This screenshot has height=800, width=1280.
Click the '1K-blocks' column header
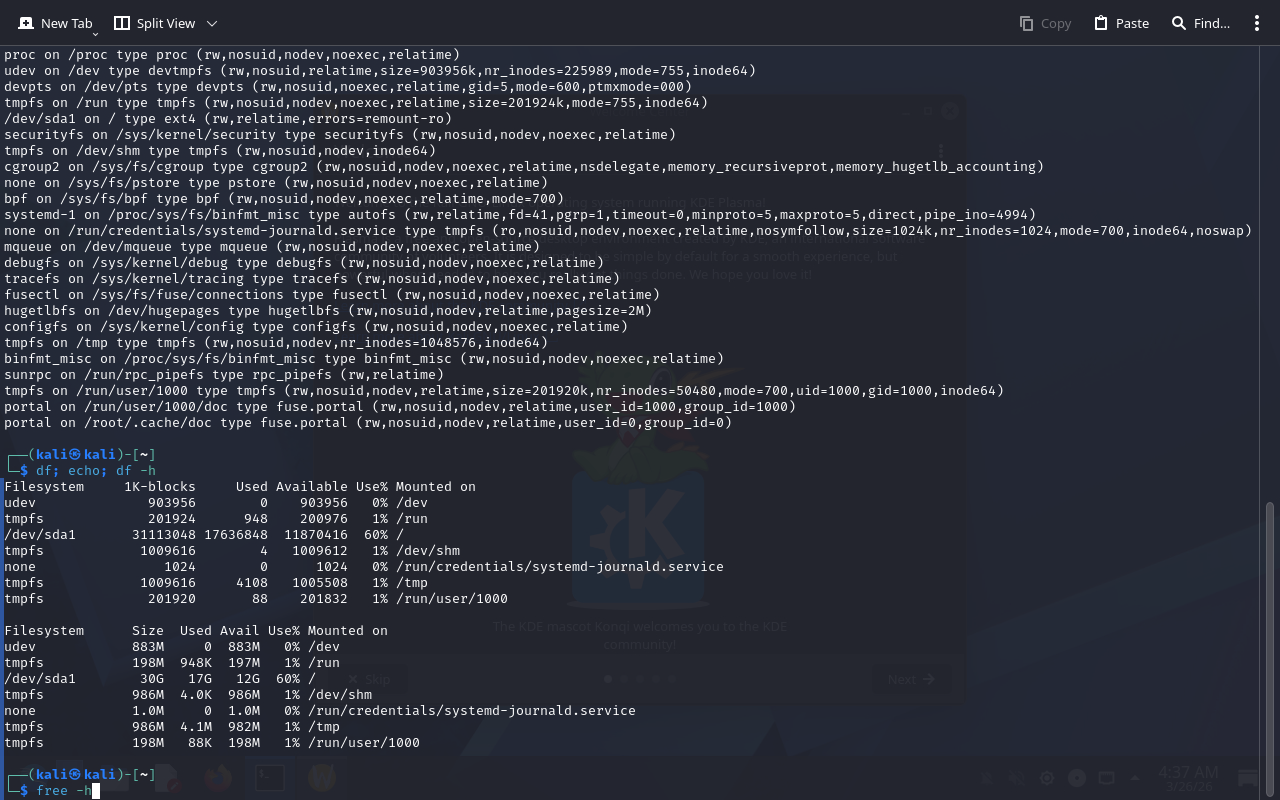coord(160,486)
